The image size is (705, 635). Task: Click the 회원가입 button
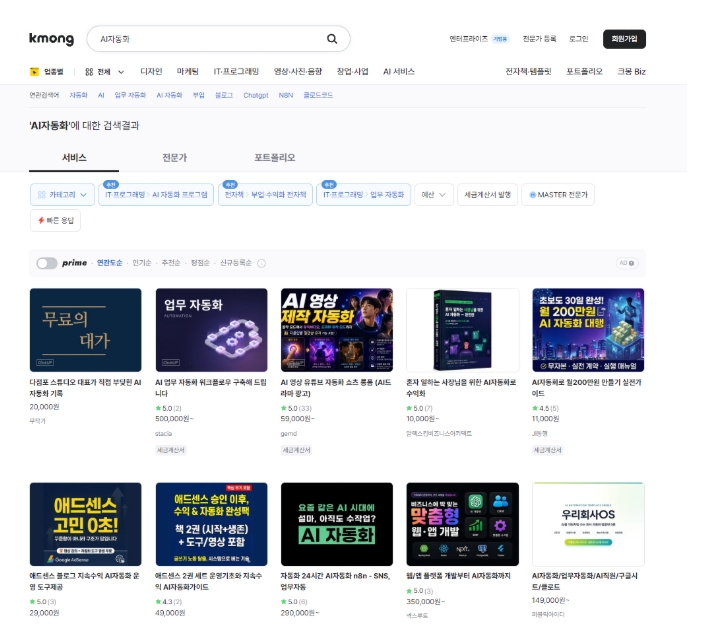tap(624, 39)
